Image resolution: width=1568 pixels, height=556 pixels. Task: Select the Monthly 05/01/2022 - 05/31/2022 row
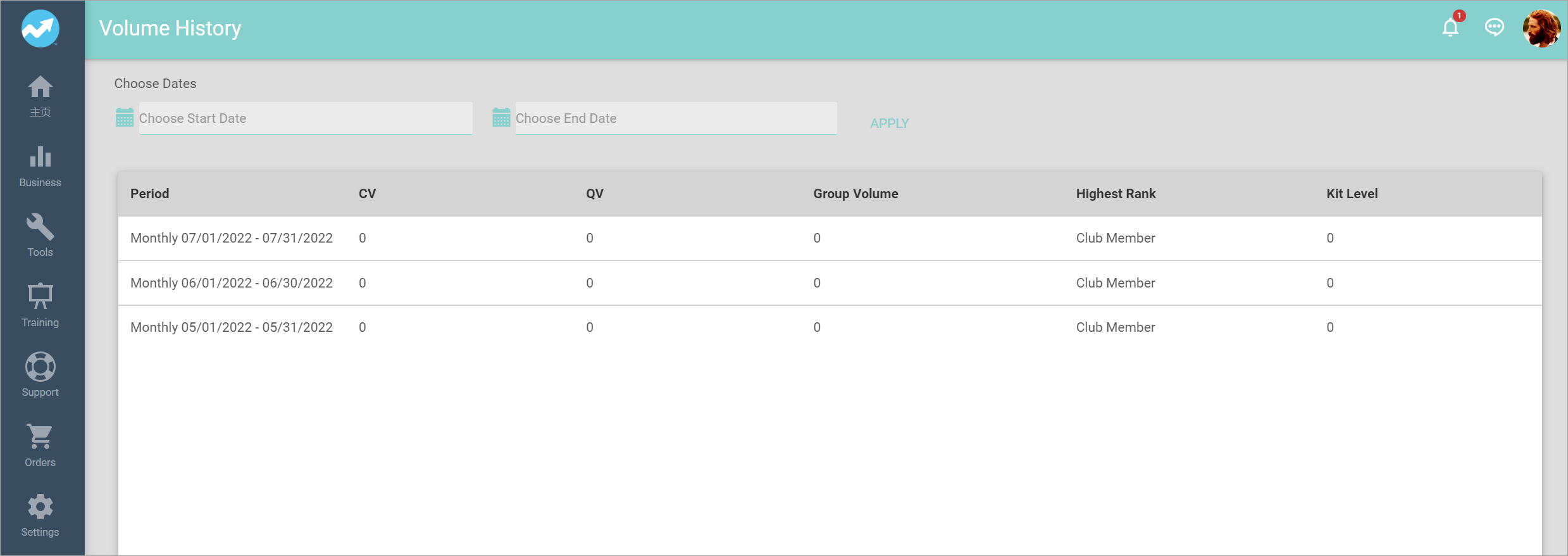(x=232, y=327)
